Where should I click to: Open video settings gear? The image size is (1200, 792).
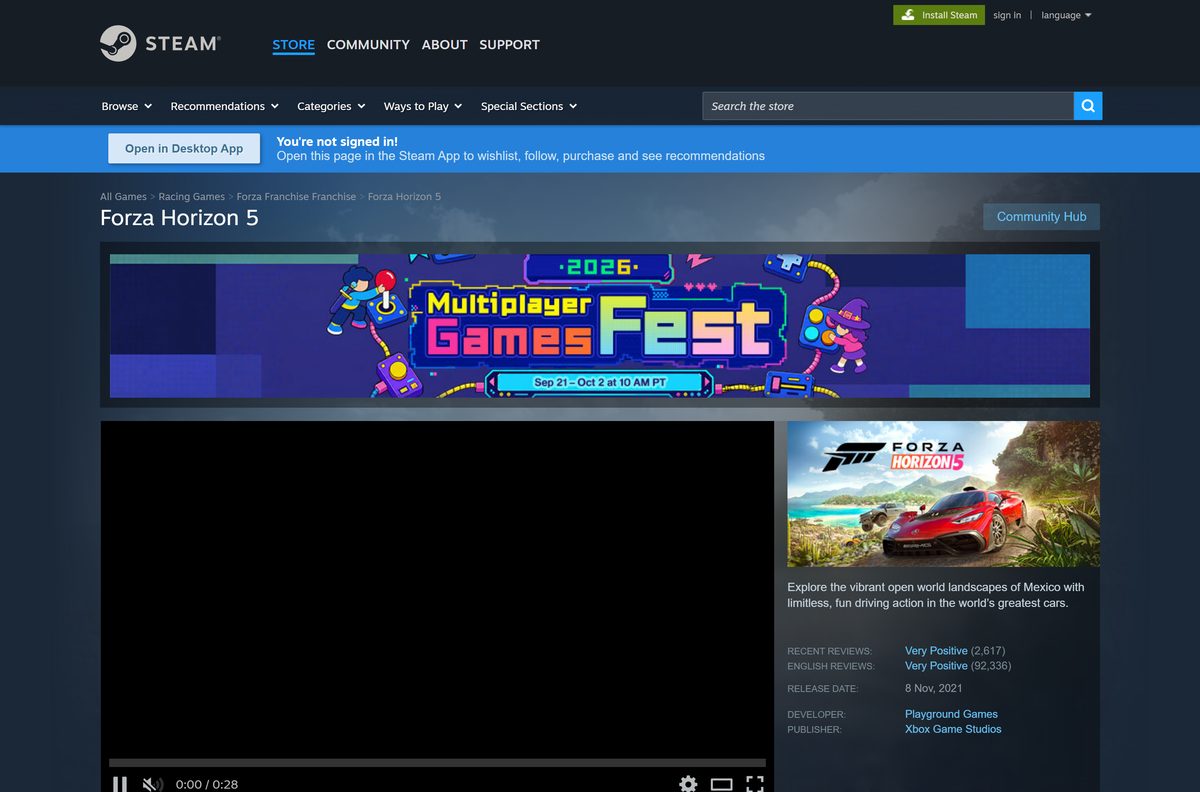click(x=688, y=784)
